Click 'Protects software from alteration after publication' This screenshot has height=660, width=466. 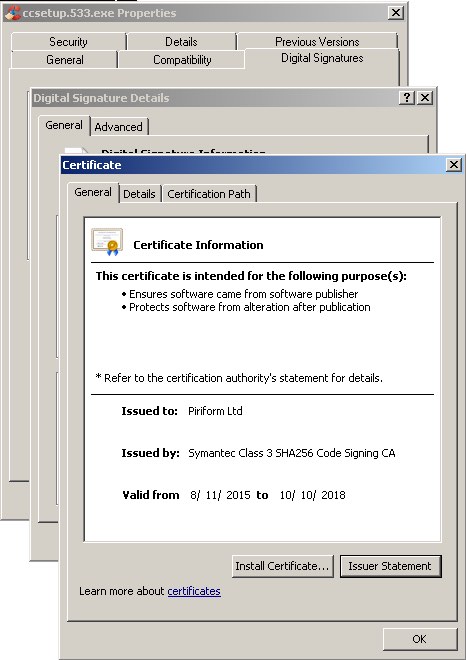tap(250, 307)
